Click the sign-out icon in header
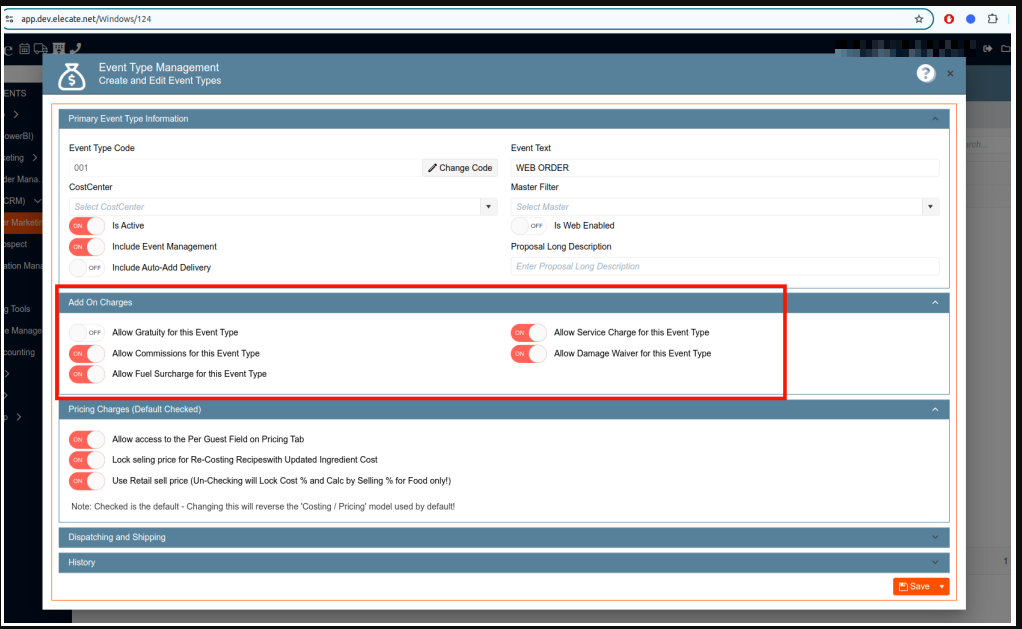 pos(988,48)
